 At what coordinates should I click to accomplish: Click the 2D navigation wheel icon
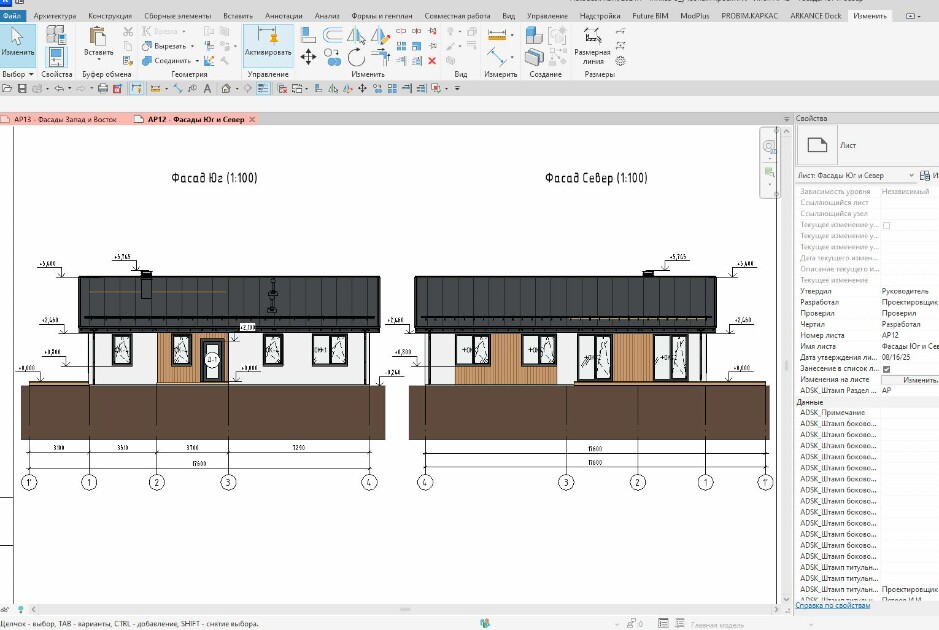click(x=769, y=146)
